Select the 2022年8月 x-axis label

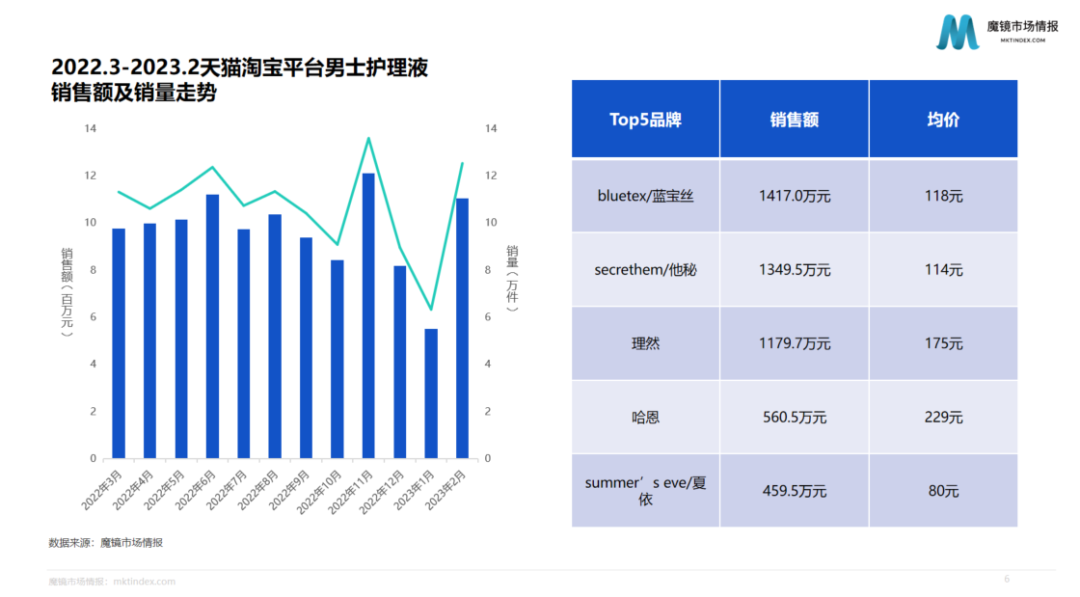(x=258, y=490)
